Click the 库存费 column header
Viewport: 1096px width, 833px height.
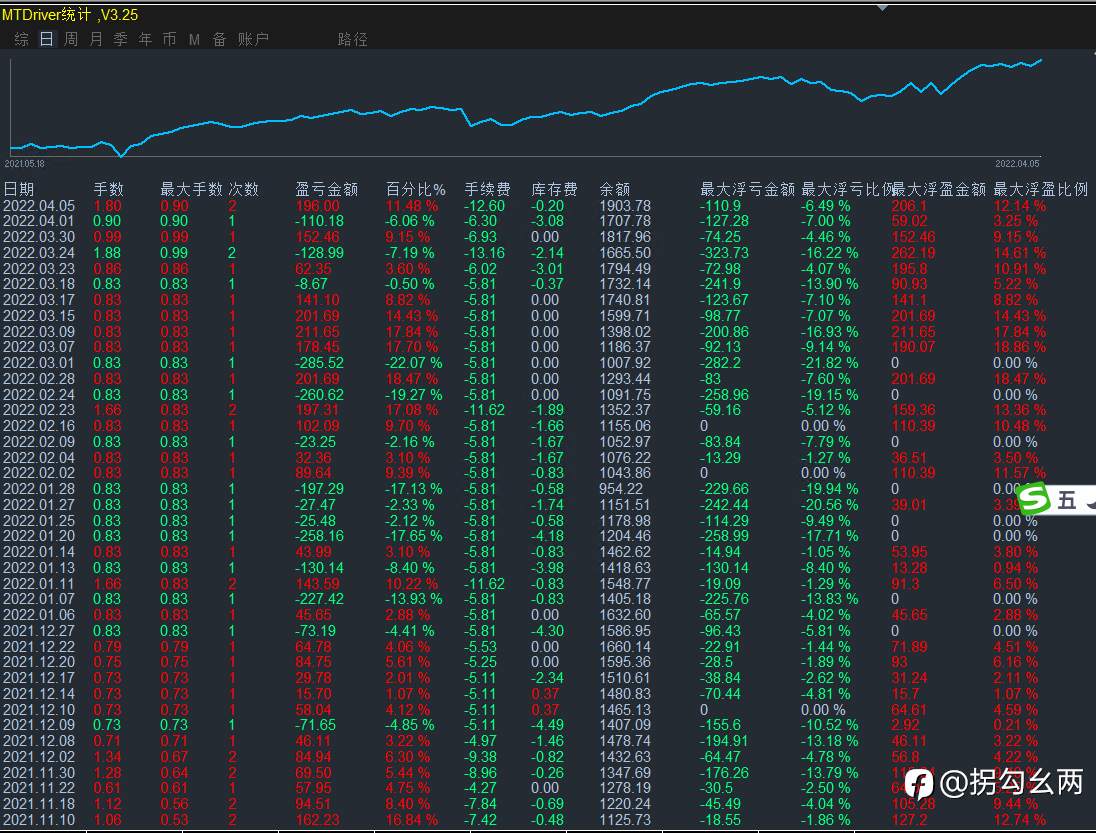pos(554,189)
